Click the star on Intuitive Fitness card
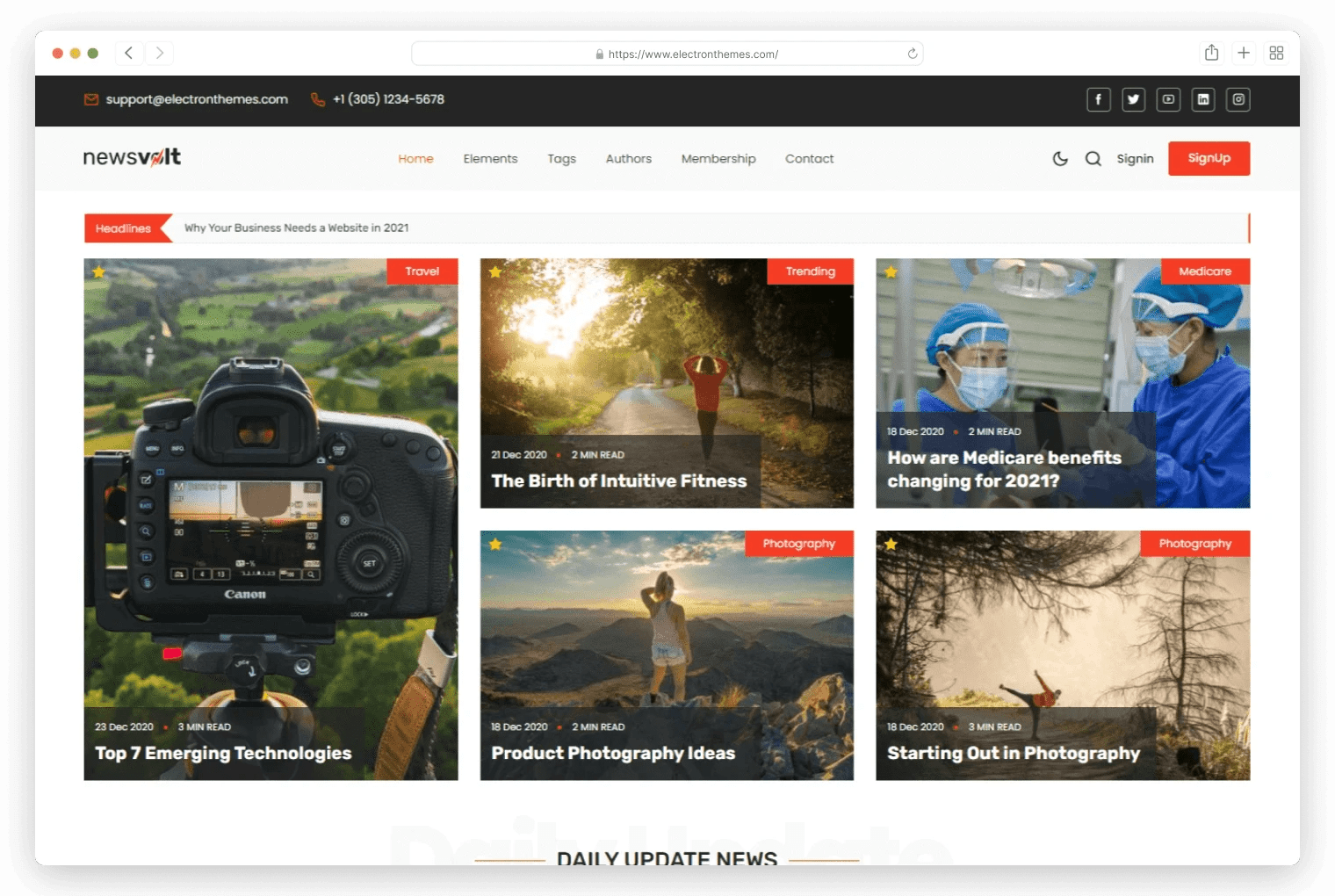 (x=495, y=272)
